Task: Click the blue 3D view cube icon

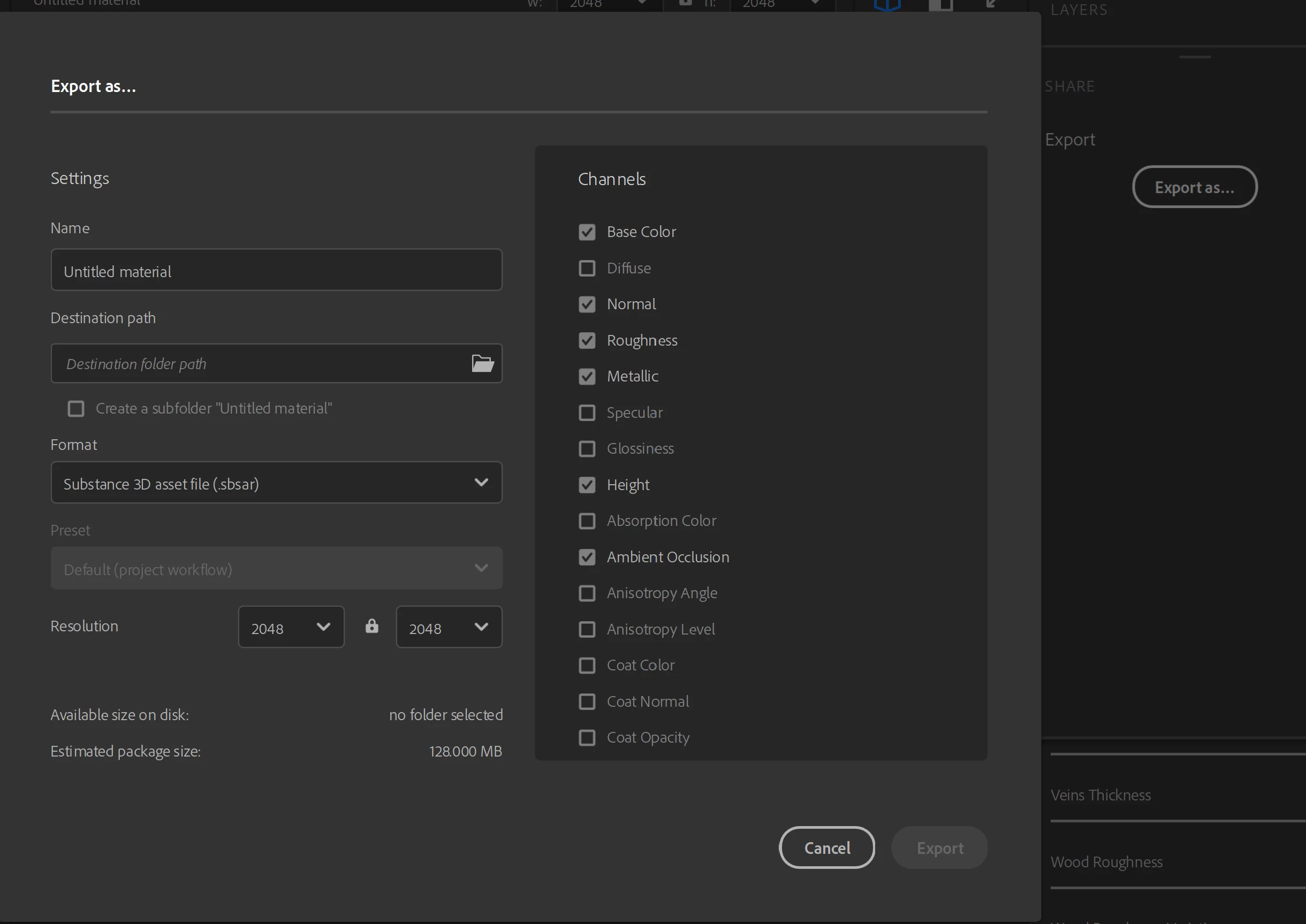Action: [x=886, y=5]
